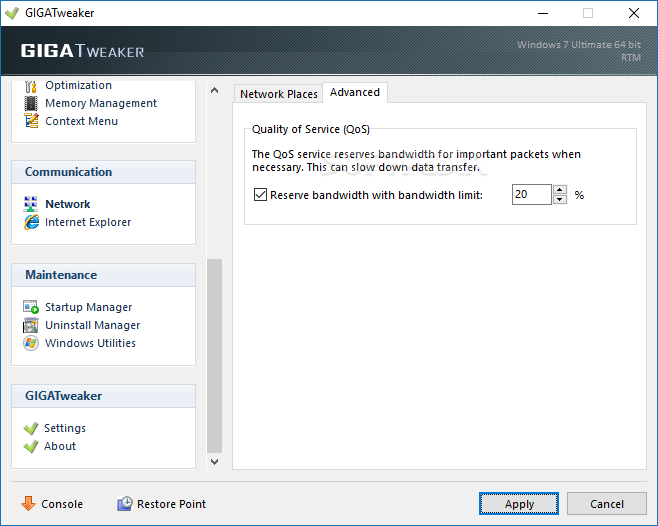Click the Communication group header
Image resolution: width=658 pixels, height=526 pixels.
pyautogui.click(x=103, y=172)
